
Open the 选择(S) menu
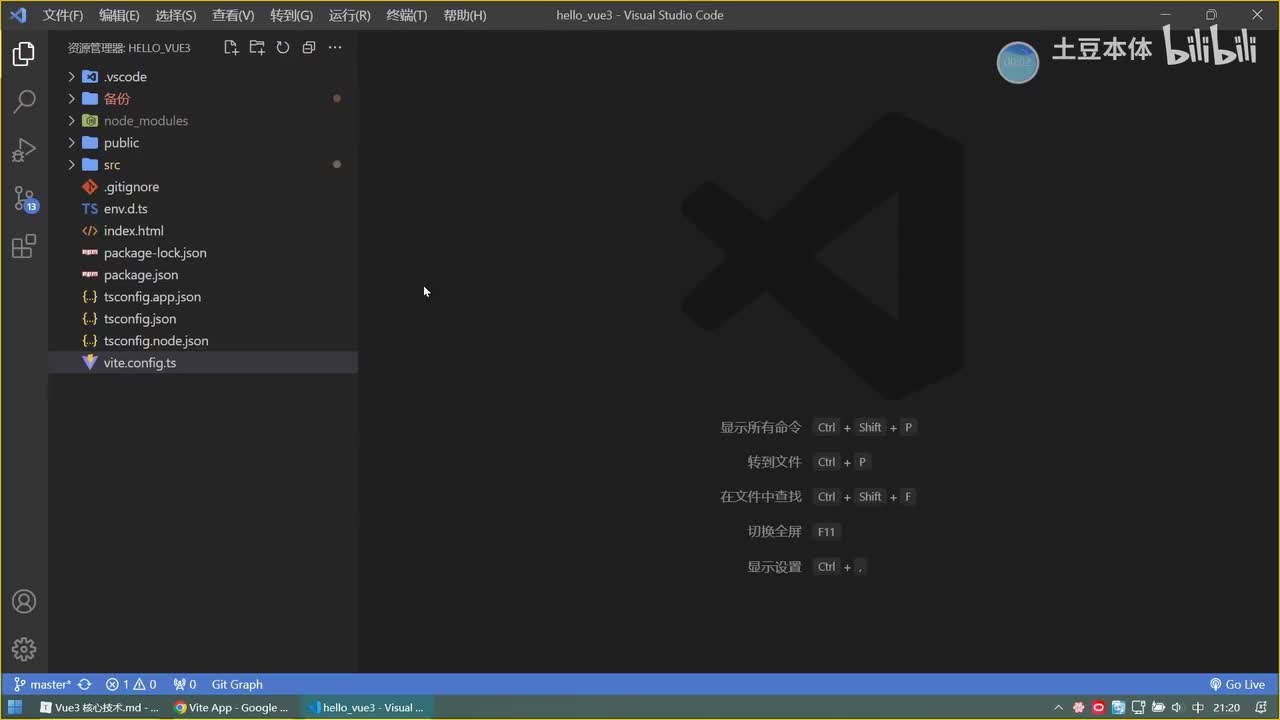(x=176, y=15)
